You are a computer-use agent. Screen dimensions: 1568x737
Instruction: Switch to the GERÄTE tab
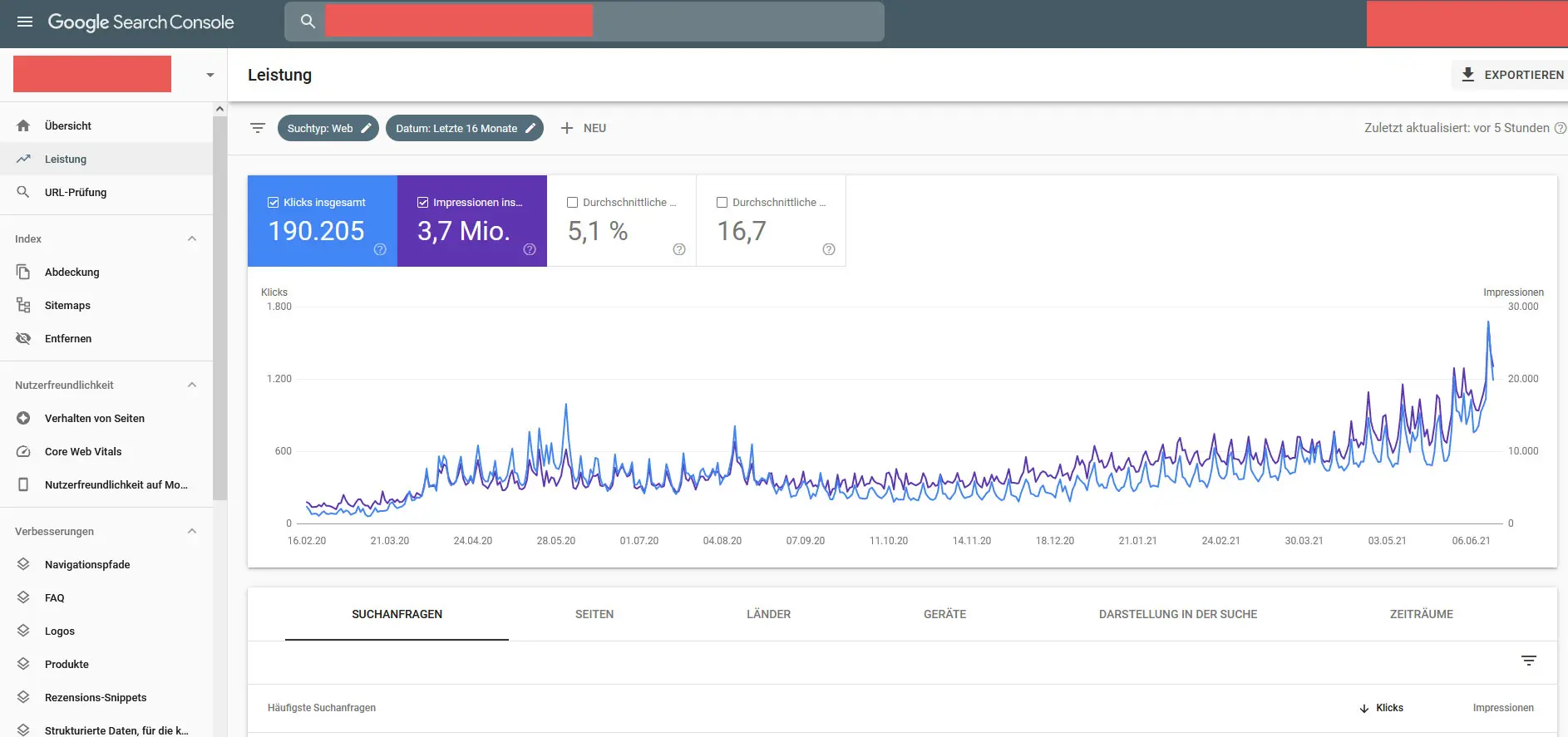click(x=944, y=614)
